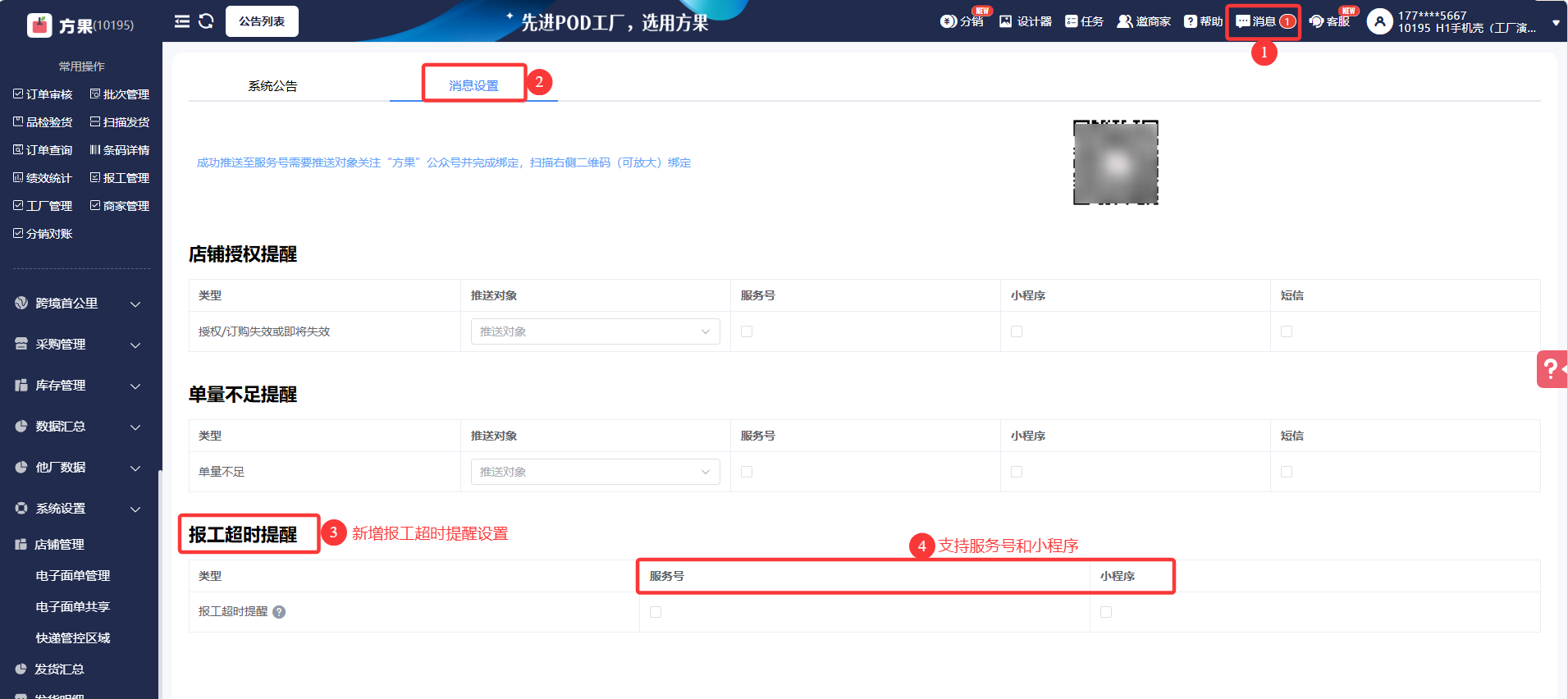Open the account dropdown arrow
Viewport: 1568px width, 699px height.
point(1556,23)
